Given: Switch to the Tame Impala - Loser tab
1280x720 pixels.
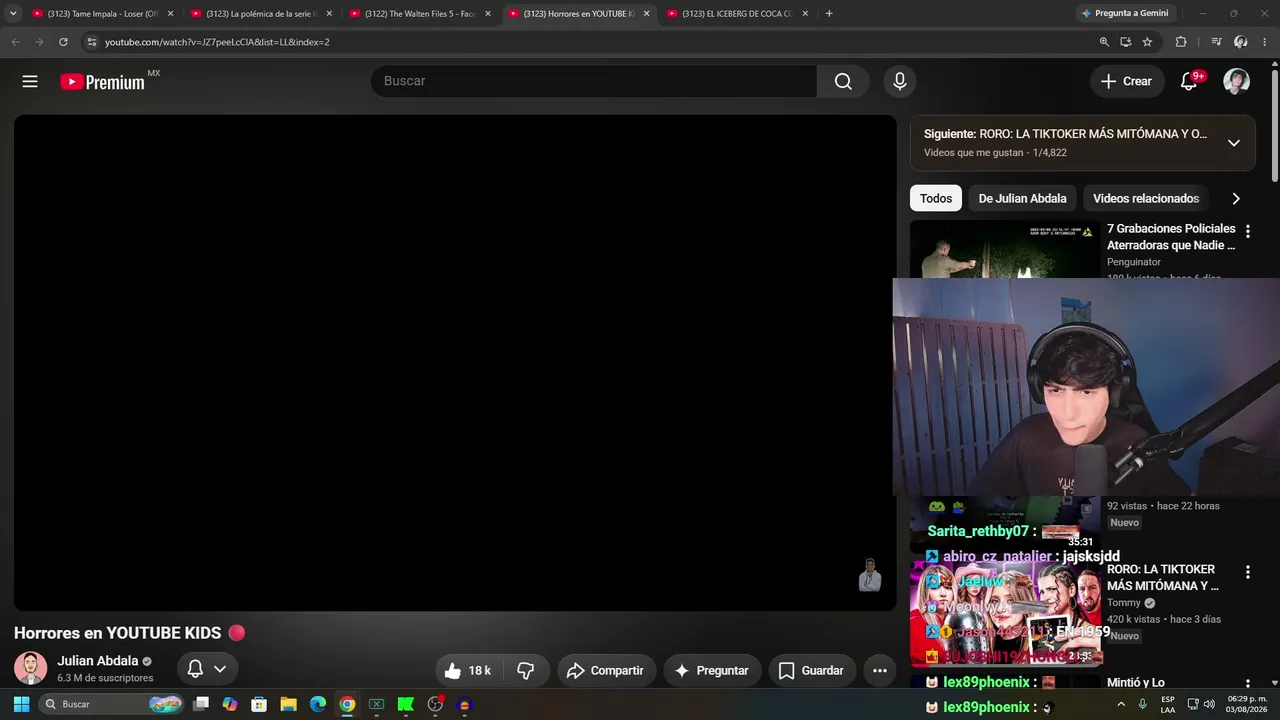Looking at the screenshot, I should pyautogui.click(x=103, y=14).
